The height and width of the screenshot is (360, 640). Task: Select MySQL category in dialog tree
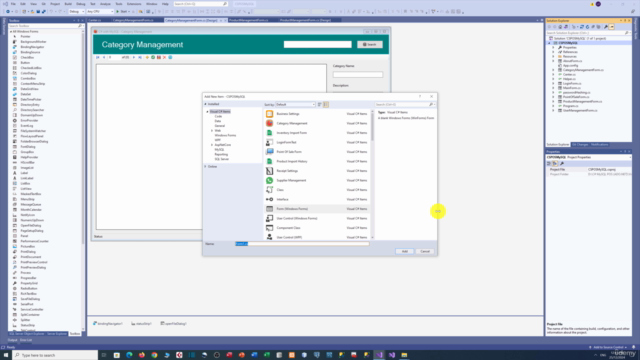point(219,150)
